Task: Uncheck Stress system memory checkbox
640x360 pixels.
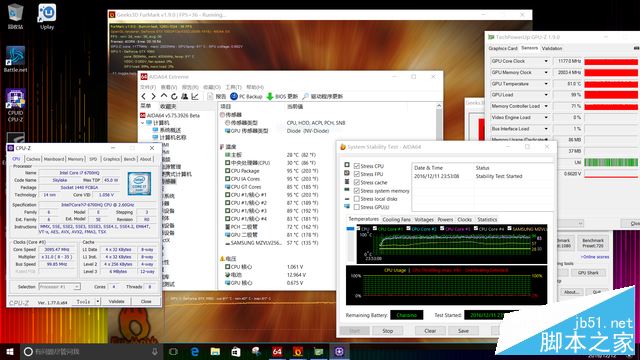Action: 357,190
